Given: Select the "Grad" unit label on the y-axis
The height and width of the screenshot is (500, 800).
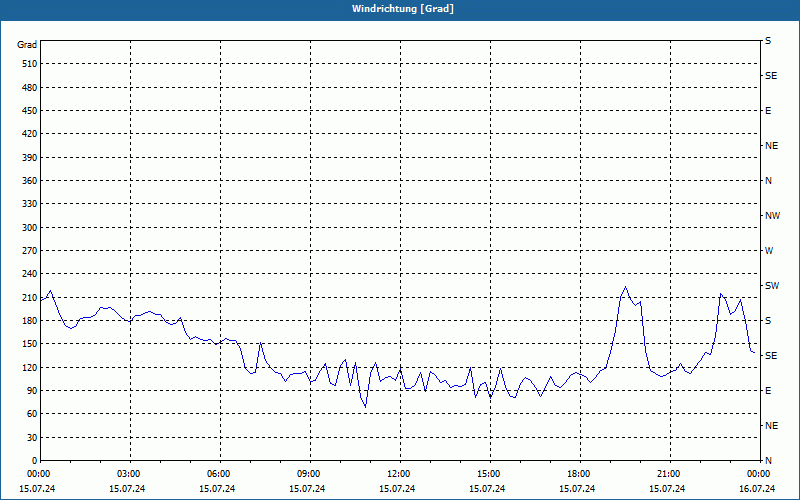Looking at the screenshot, I should click(27, 45).
